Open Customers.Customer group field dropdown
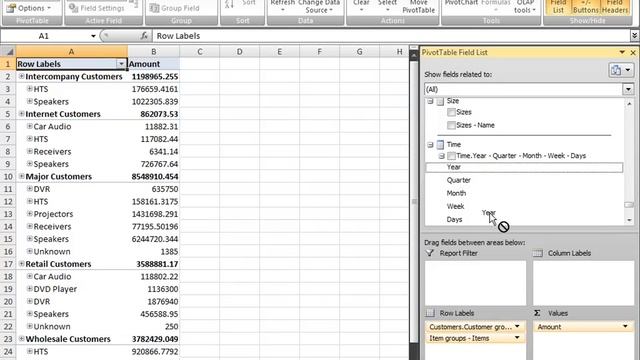Image resolution: width=640 pixels, height=360 pixels. click(x=517, y=327)
